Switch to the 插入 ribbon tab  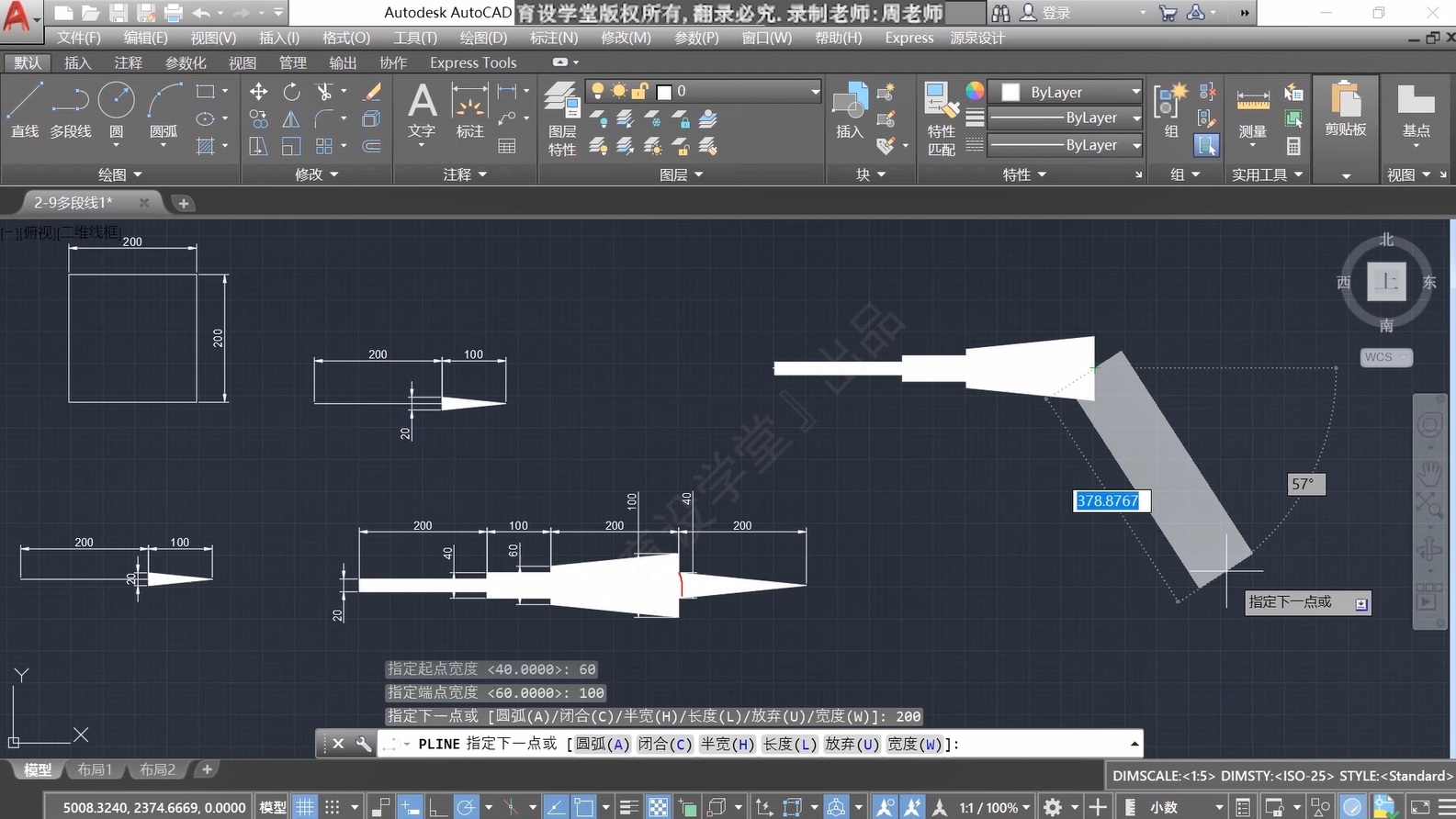[x=78, y=62]
